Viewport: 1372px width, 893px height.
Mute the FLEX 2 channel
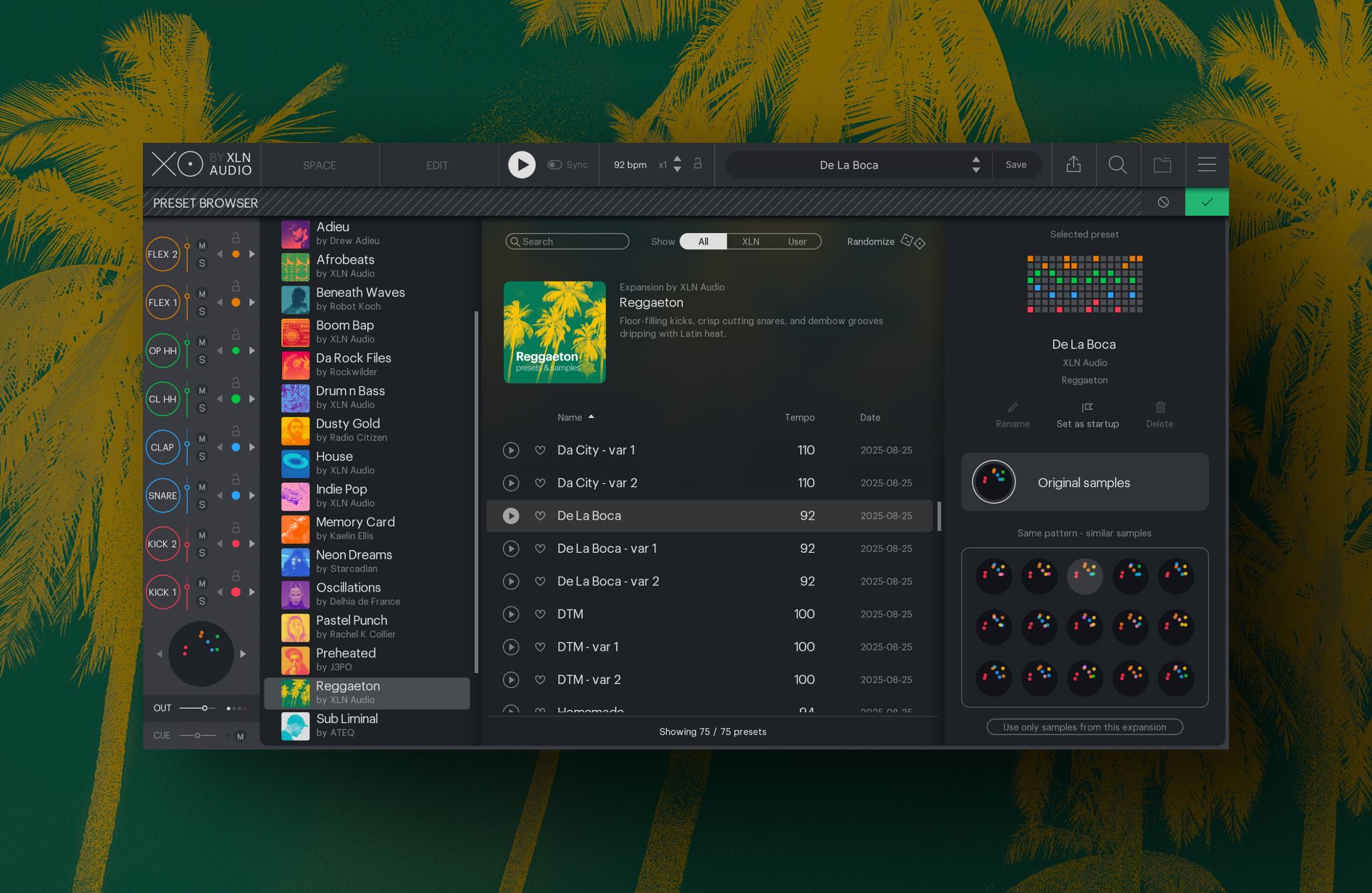click(x=202, y=246)
